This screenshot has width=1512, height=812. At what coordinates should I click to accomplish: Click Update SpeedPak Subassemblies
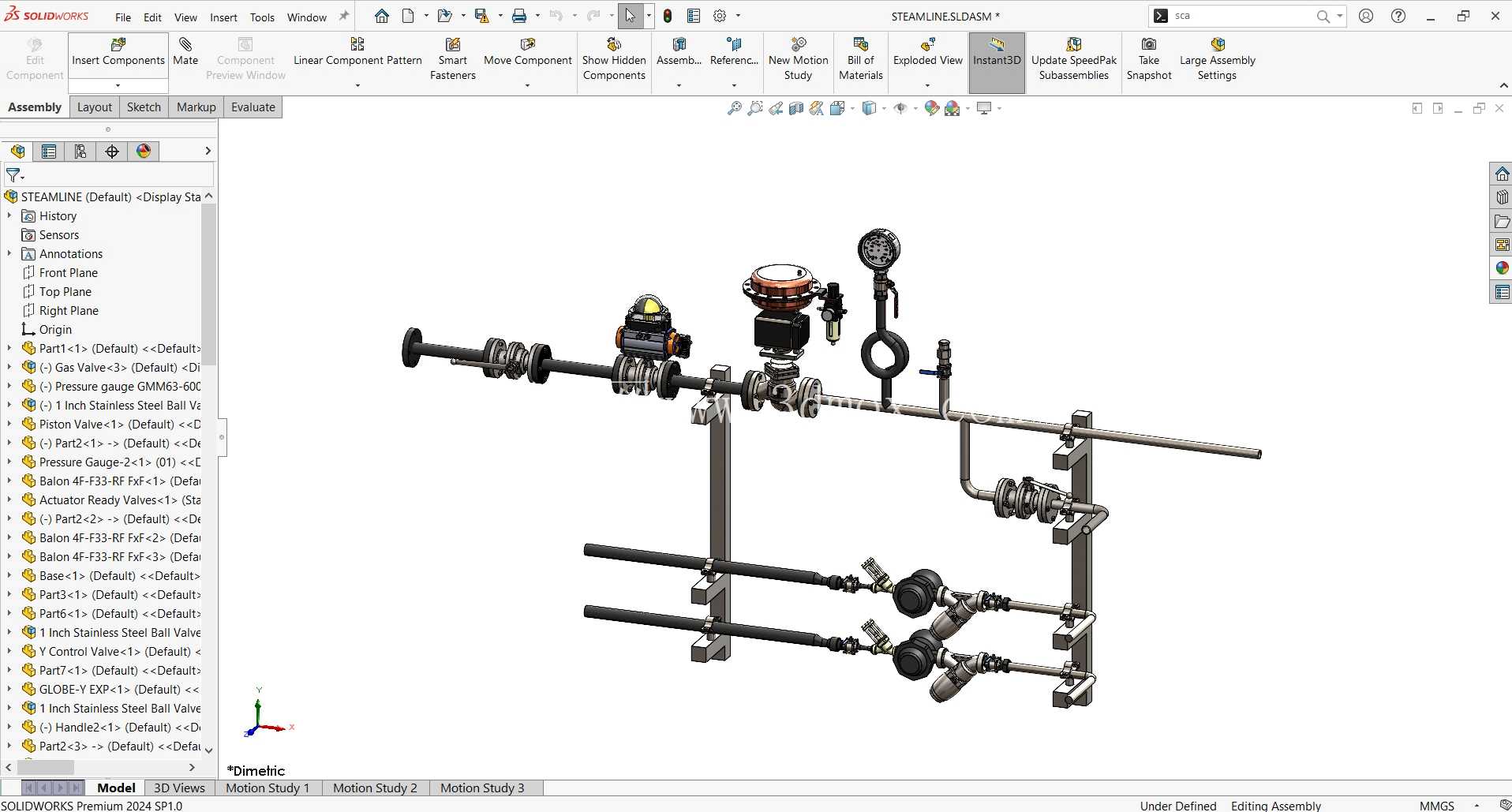(1073, 59)
